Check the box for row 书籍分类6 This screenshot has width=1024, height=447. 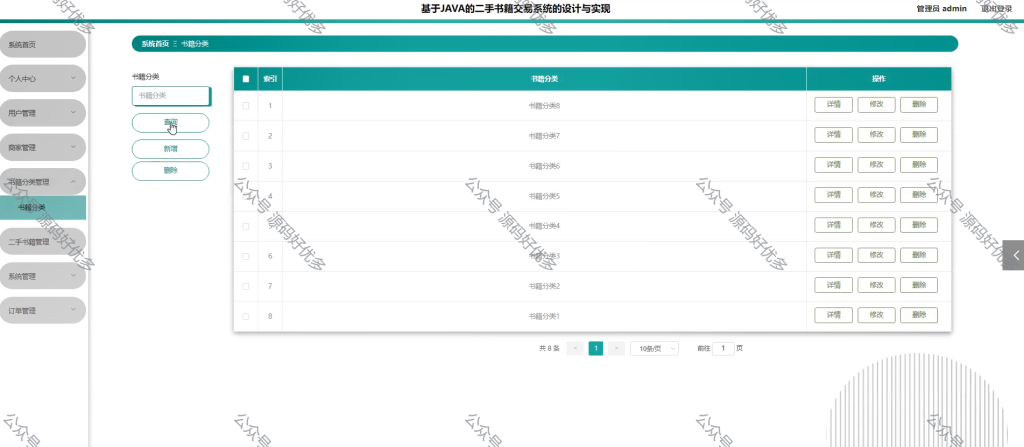coord(246,166)
